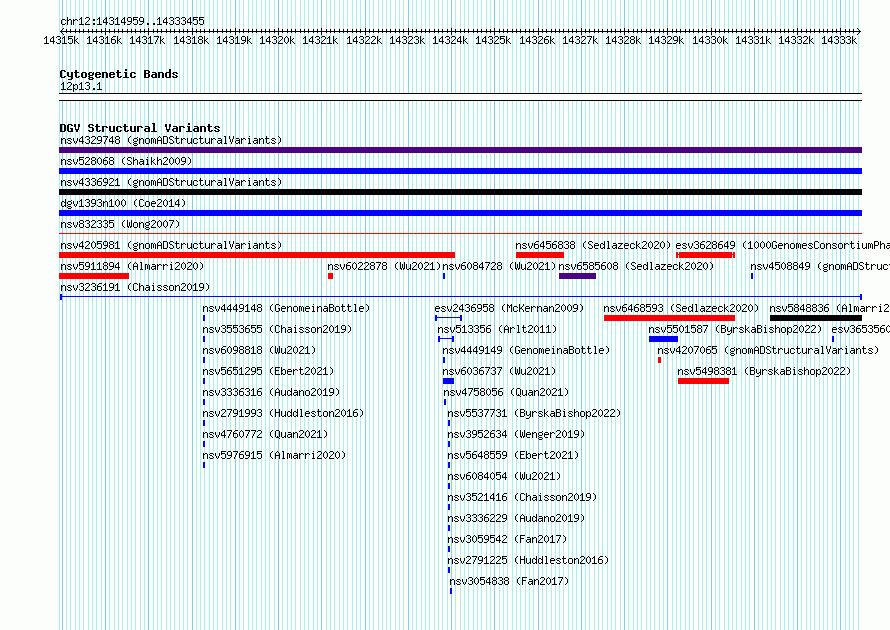Open nsv5648559 (Ebert2021) variant label
Viewport: 890px width, 630px height.
(513, 455)
